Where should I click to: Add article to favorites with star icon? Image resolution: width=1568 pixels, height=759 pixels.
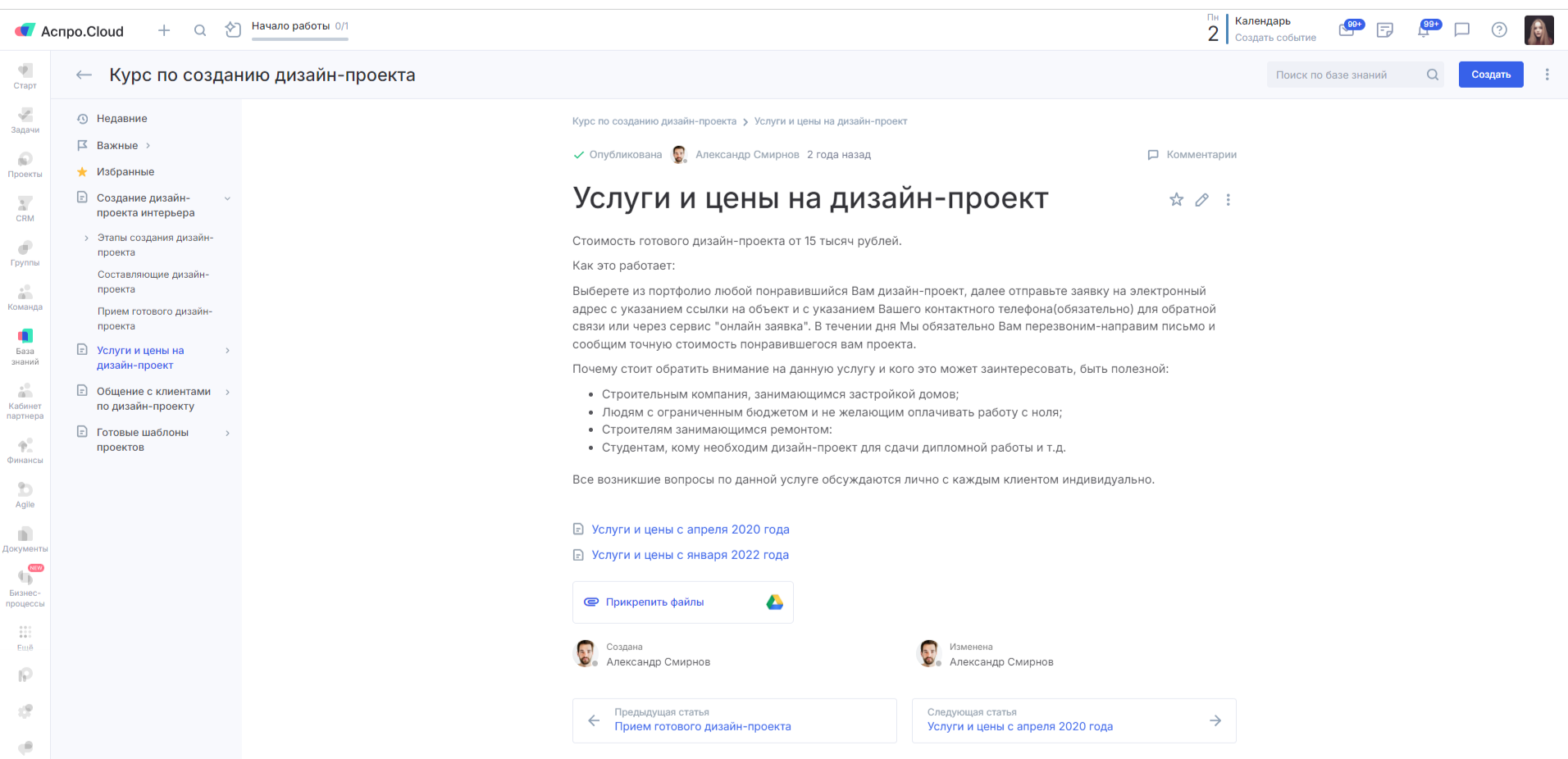click(1176, 199)
